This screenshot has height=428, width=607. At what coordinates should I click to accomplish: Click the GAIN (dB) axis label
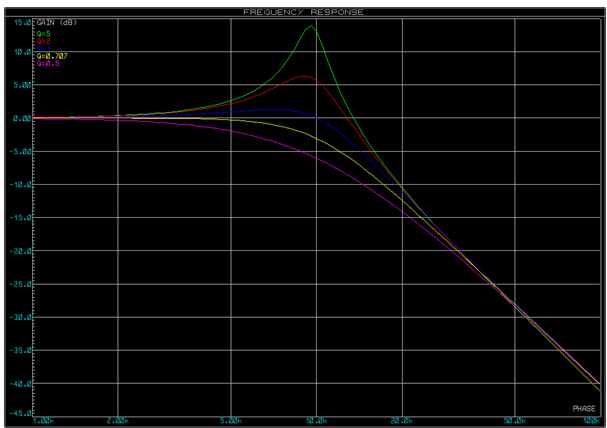(x=58, y=22)
